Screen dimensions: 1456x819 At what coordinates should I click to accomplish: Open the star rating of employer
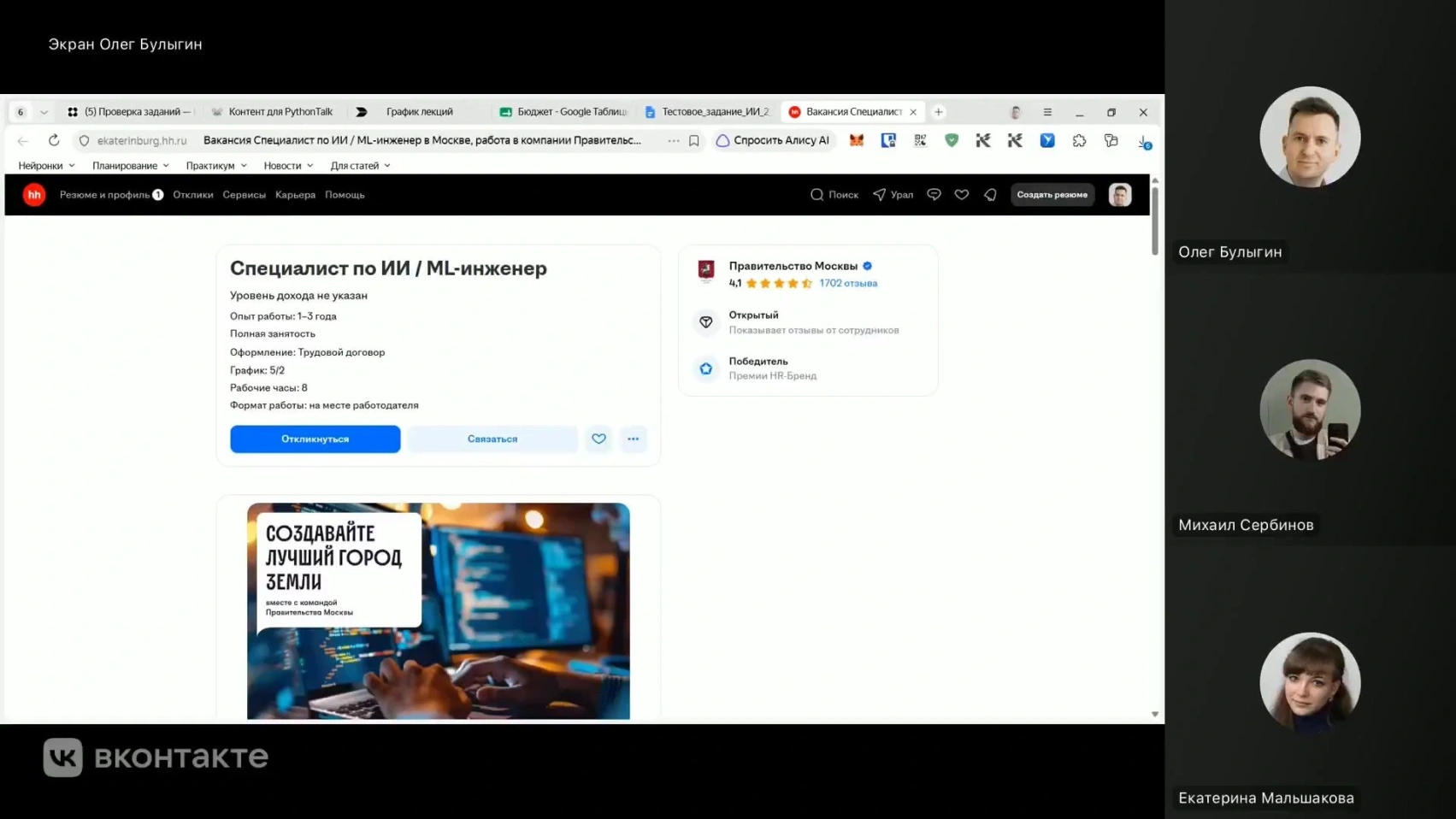click(x=779, y=283)
